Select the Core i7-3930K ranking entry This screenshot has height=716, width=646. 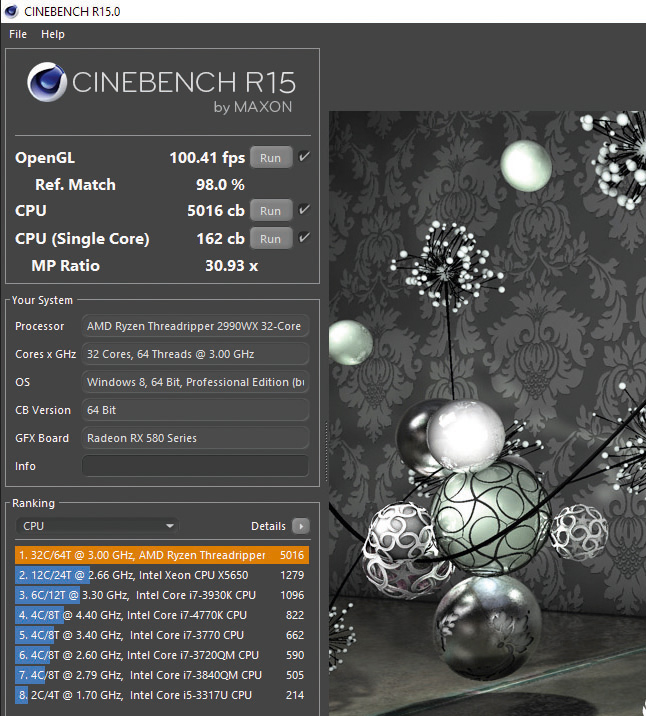click(x=161, y=595)
